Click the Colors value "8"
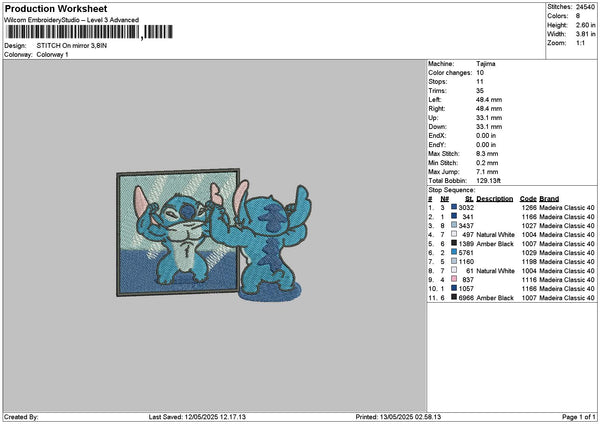The image size is (600, 424). coord(578,16)
